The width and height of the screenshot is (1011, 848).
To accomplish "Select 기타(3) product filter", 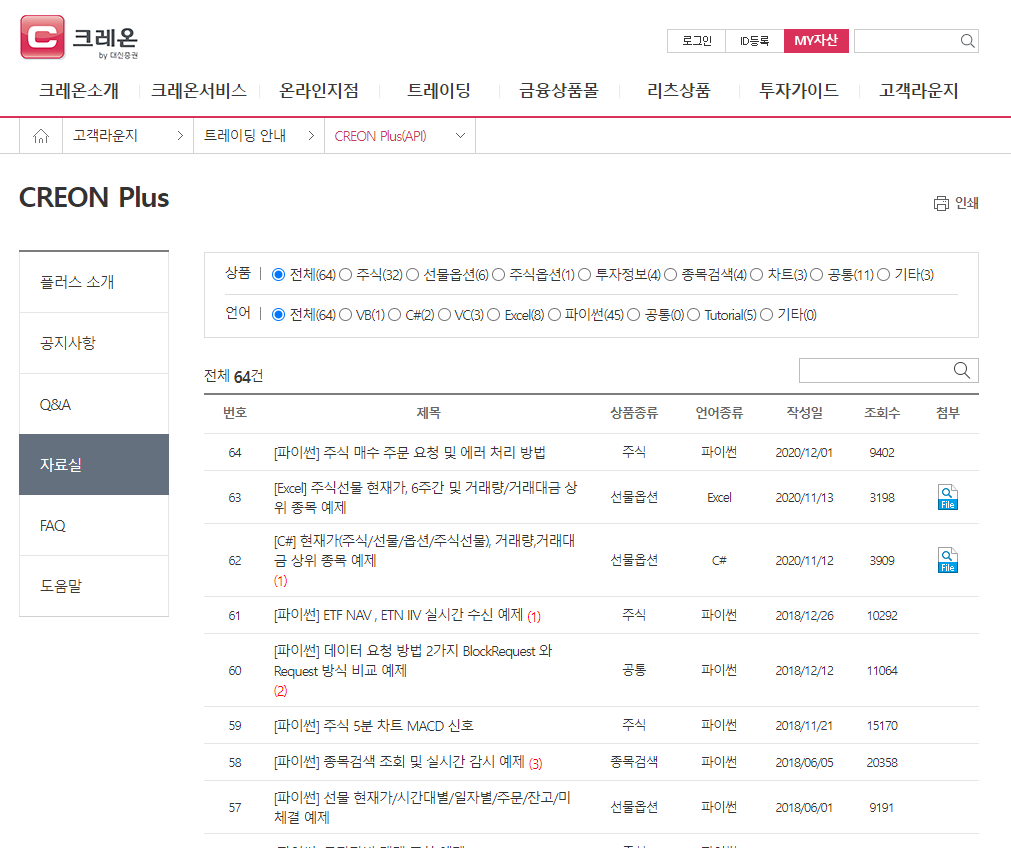I will 883,275.
